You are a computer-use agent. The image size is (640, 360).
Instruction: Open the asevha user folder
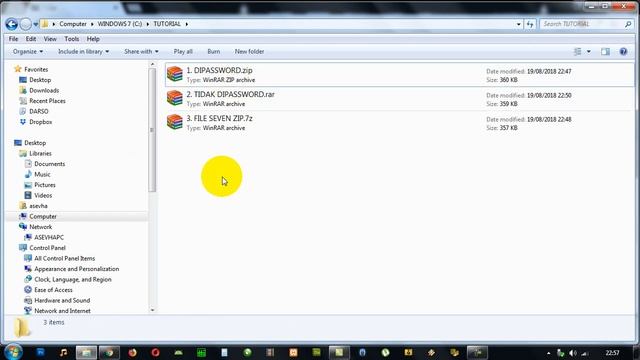[x=38, y=206]
